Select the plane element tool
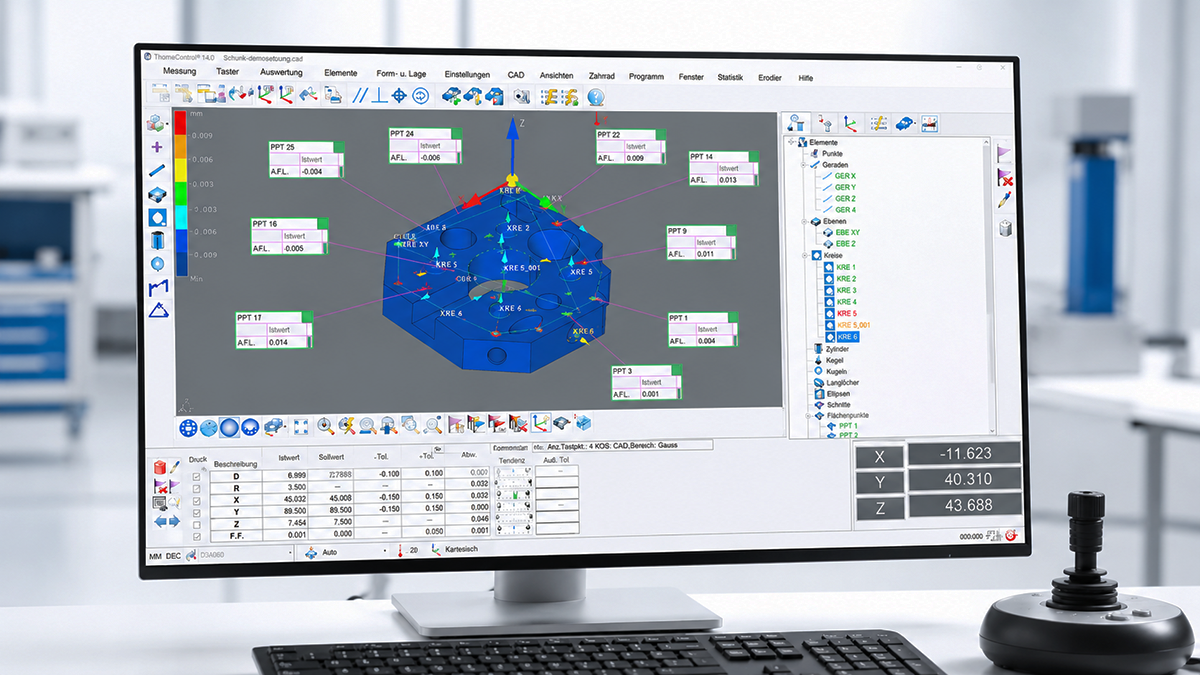 [x=157, y=193]
